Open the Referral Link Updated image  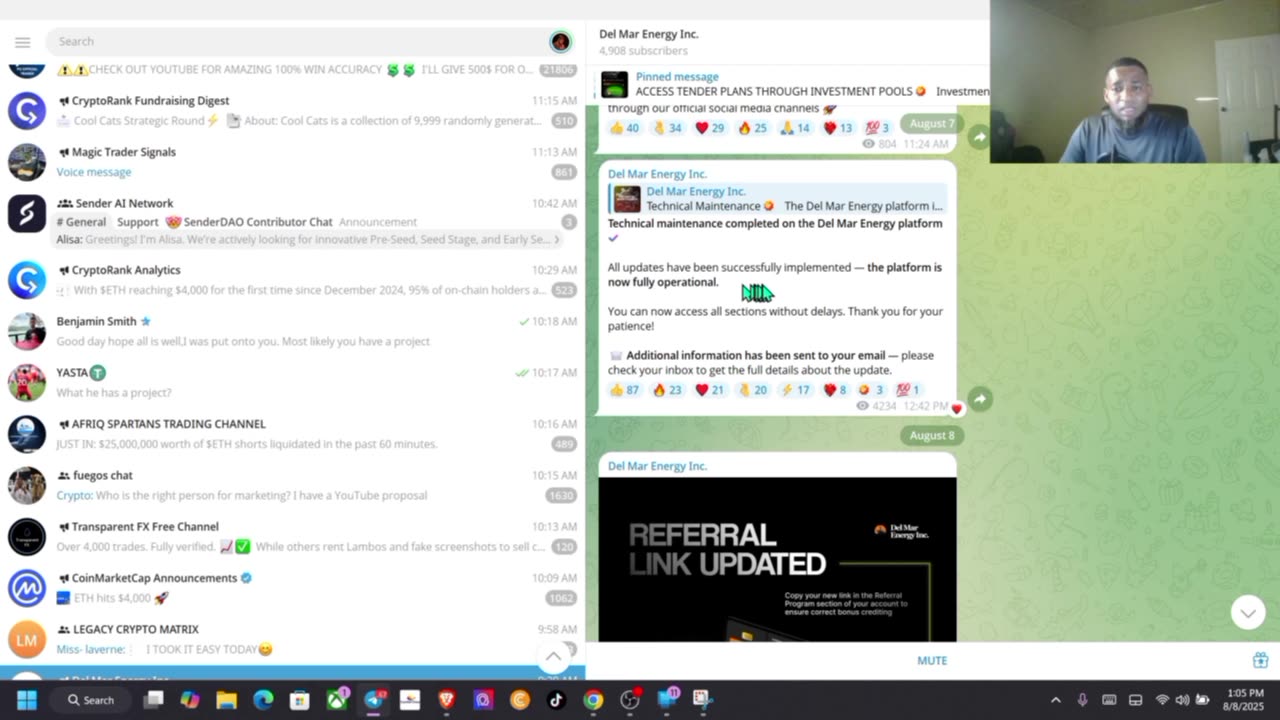tap(777, 559)
